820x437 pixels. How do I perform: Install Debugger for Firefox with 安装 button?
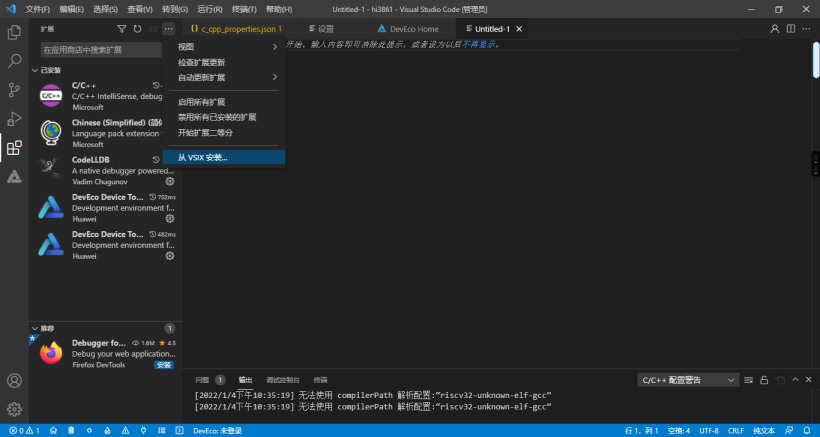[164, 365]
